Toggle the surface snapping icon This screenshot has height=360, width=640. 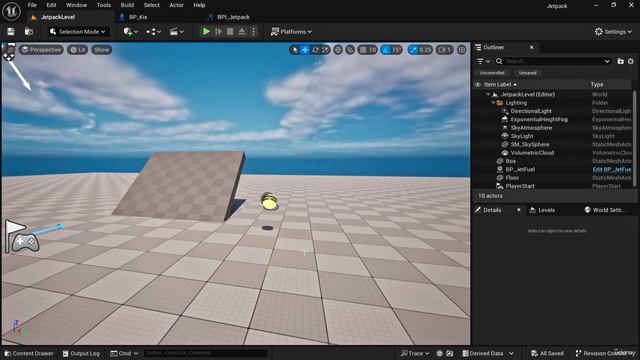350,50
